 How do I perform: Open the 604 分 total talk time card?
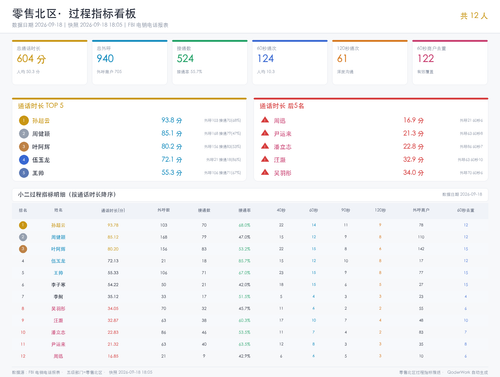(50, 62)
